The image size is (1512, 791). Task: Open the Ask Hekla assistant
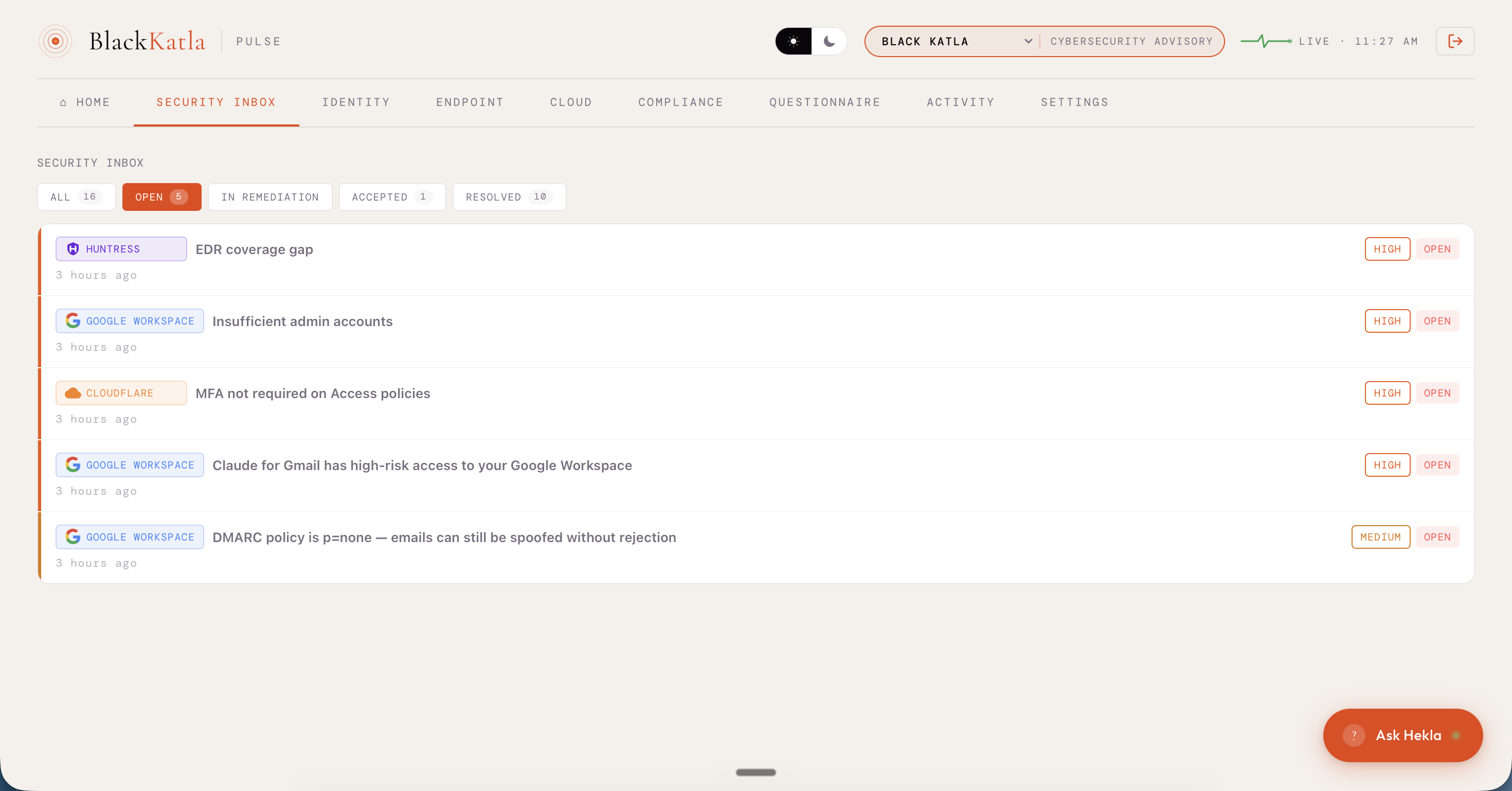[x=1403, y=735]
